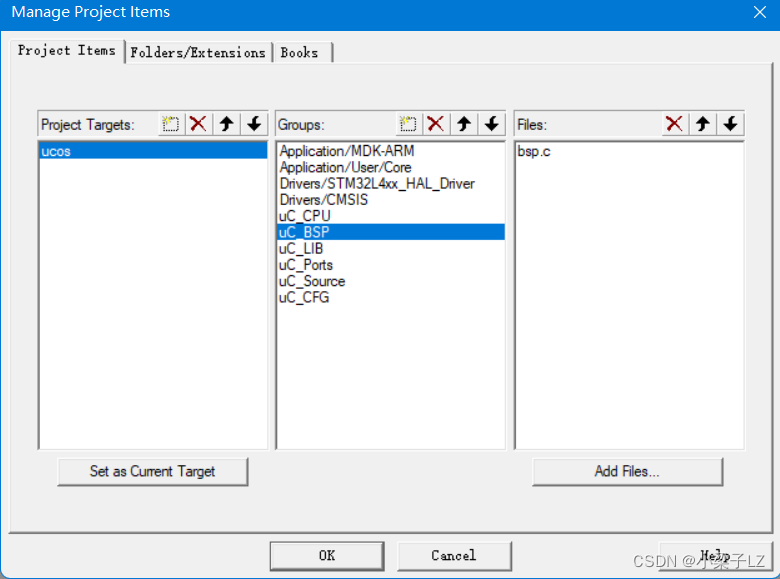Close the Manage Project Items dialog
Viewport: 780px width, 579px height.
click(760, 12)
